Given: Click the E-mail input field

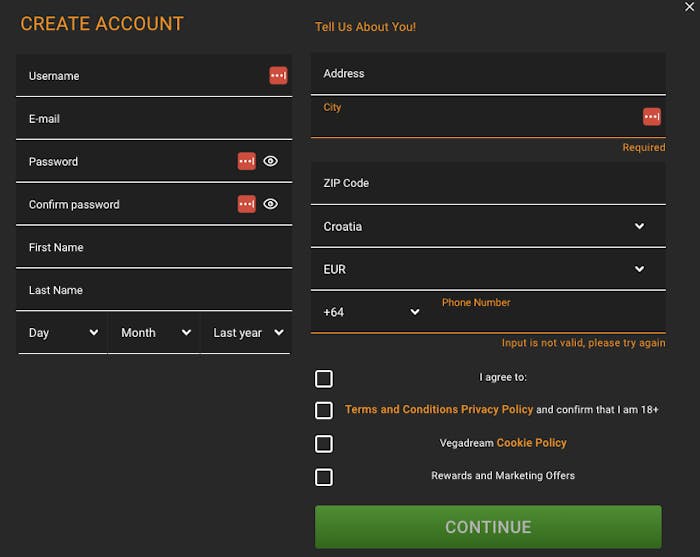Looking at the screenshot, I should pos(154,119).
